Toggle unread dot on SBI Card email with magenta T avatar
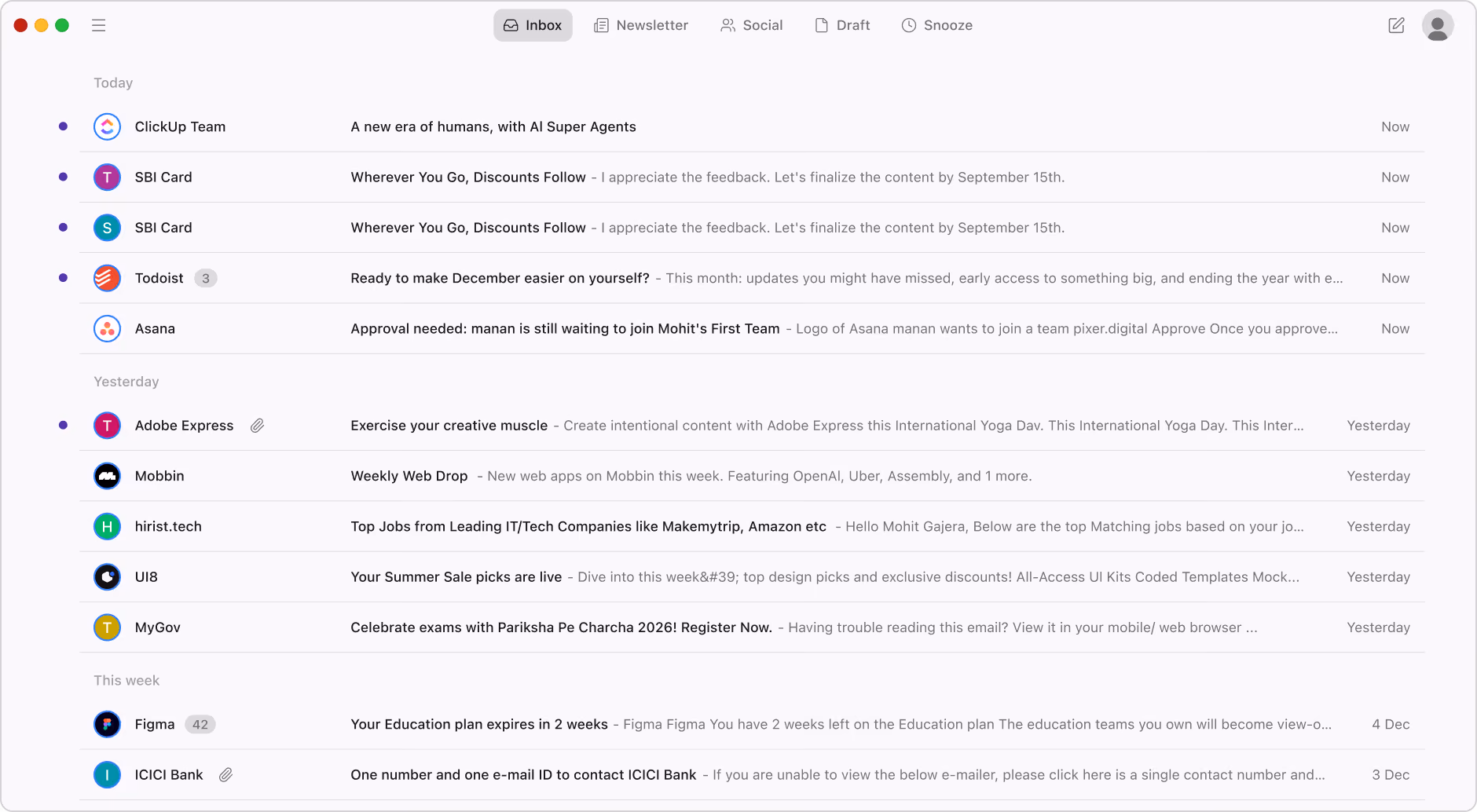Screen dimensions: 1477x812 click(63, 177)
